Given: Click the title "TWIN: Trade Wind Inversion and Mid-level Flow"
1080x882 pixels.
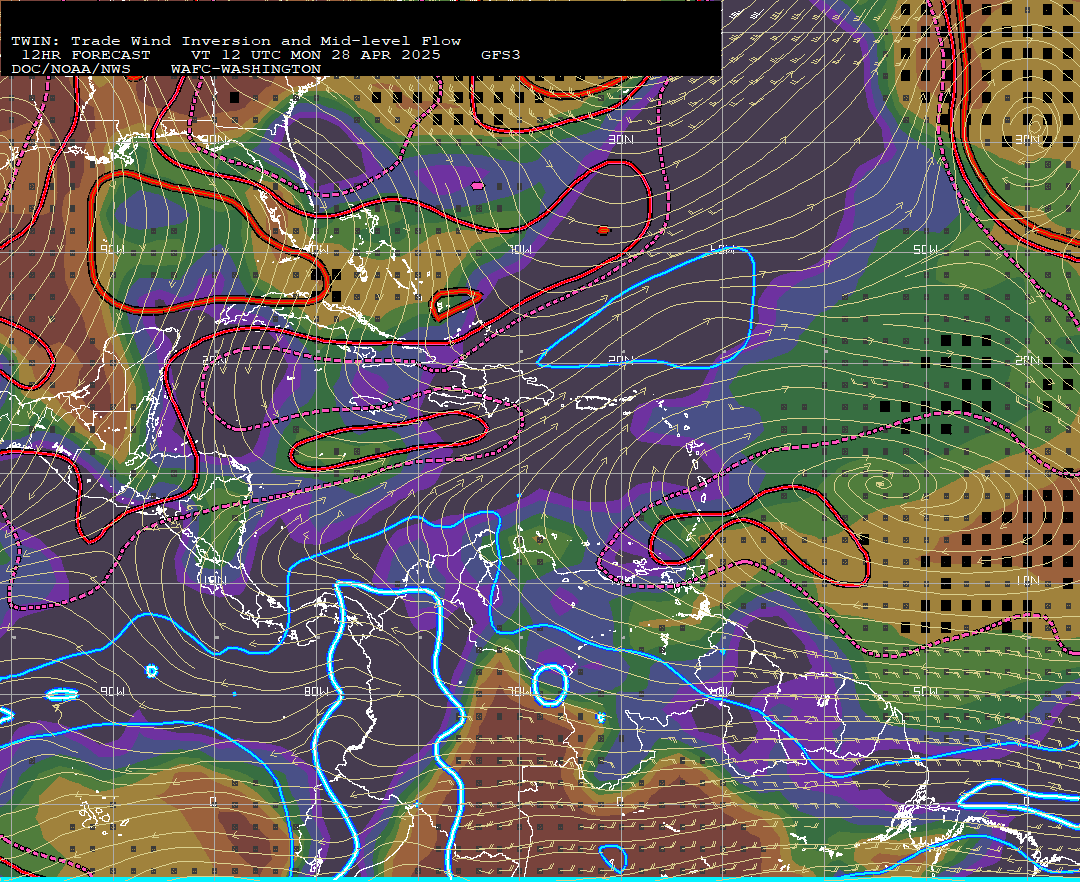Looking at the screenshot, I should click(236, 41).
